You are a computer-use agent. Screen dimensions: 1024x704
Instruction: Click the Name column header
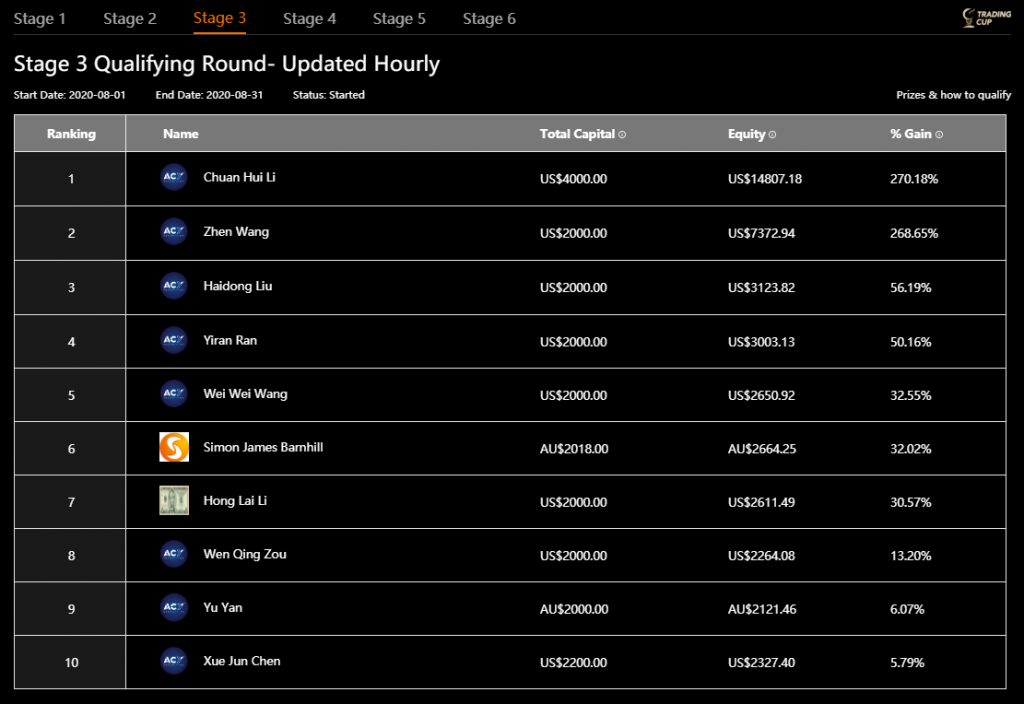click(x=181, y=133)
